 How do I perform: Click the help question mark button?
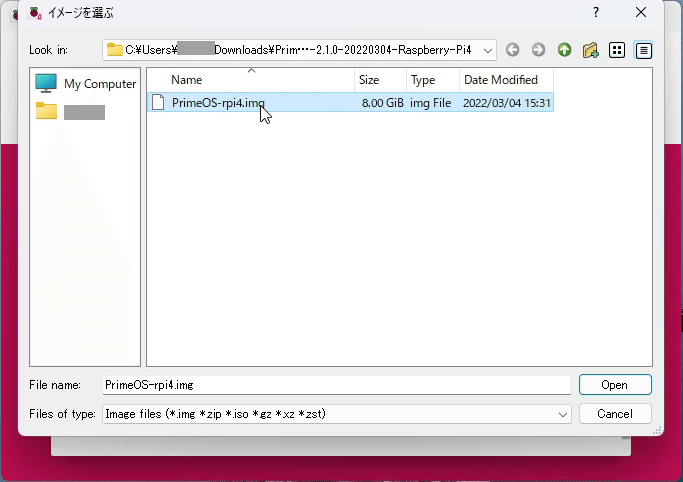[596, 12]
